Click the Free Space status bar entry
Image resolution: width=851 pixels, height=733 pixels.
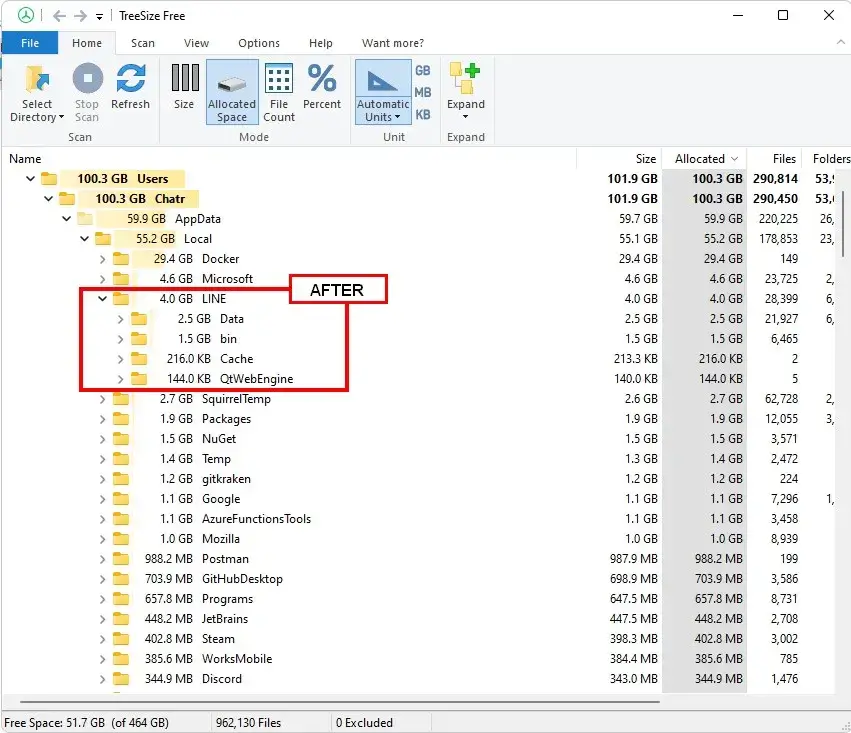click(x=87, y=723)
